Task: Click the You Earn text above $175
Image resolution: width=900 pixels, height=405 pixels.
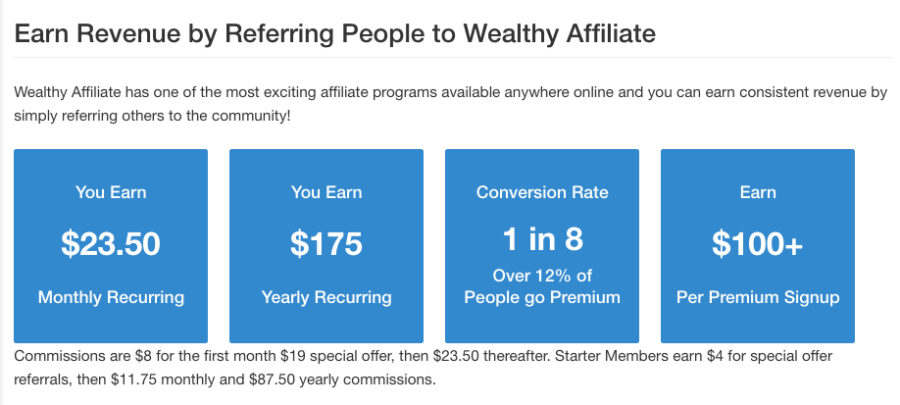Action: (x=326, y=192)
